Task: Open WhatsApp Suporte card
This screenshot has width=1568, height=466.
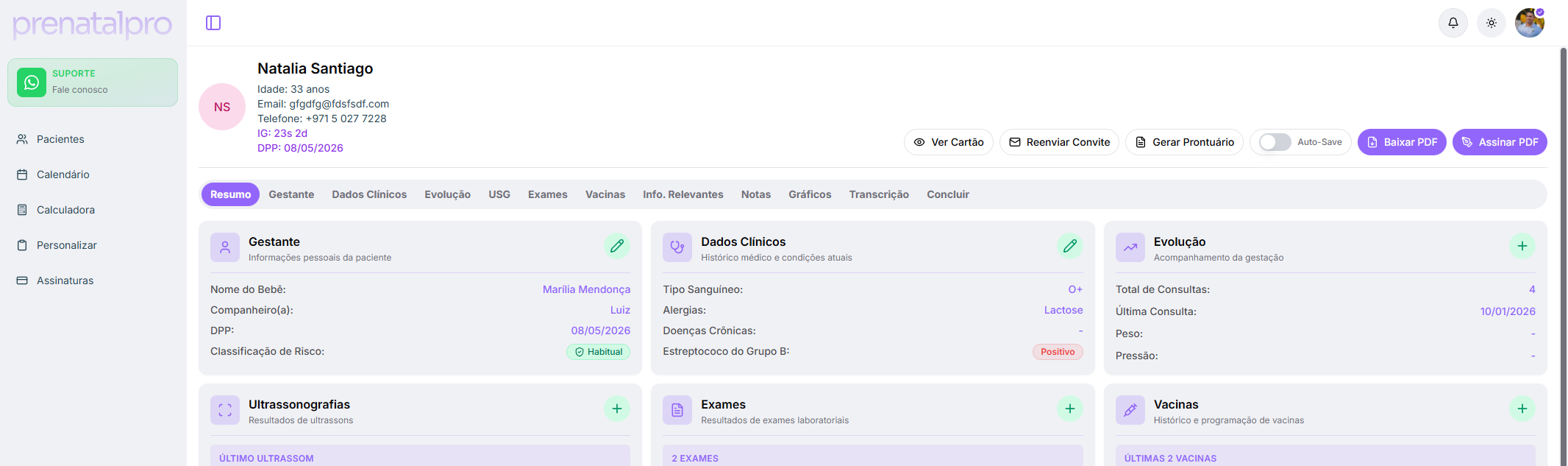Action: [x=93, y=82]
